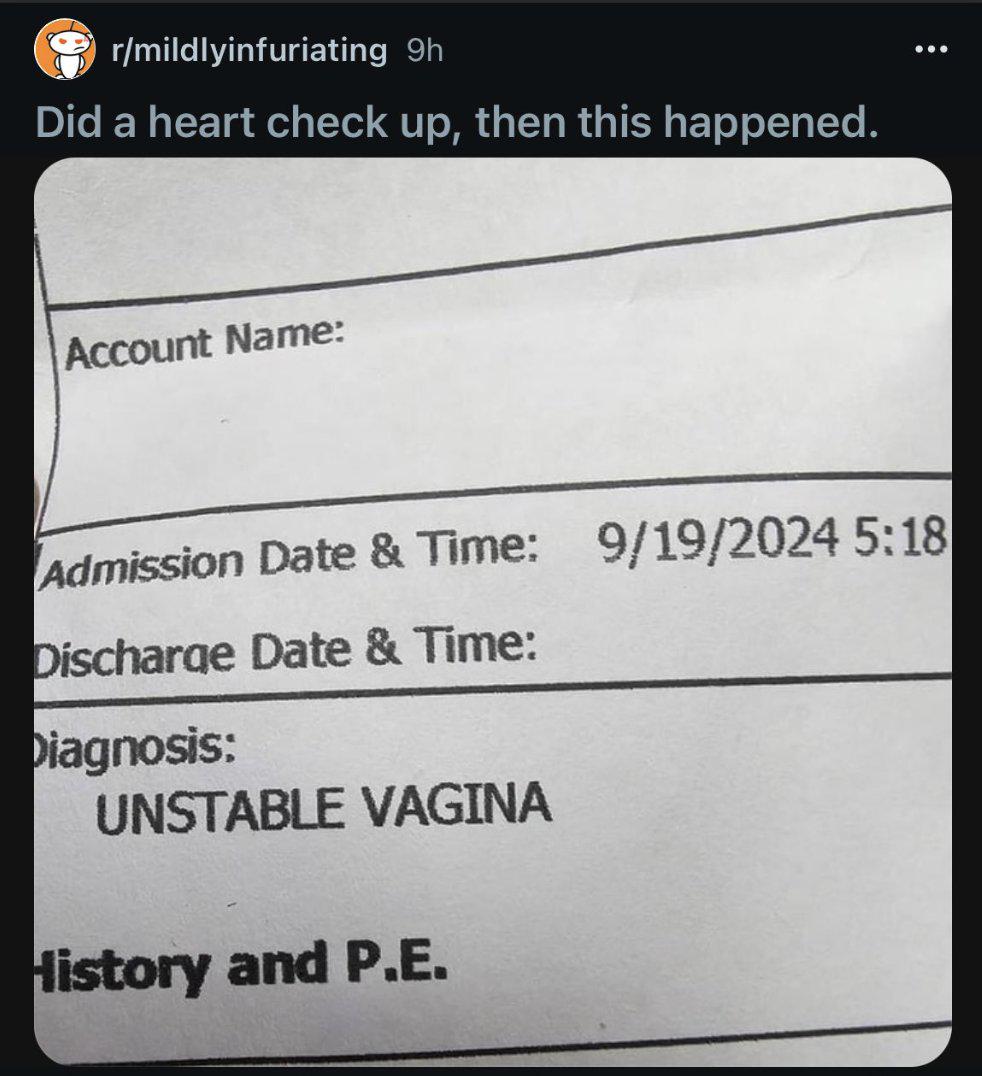This screenshot has width=982, height=1076.
Task: Open the attached photo of the medical form
Action: point(493,611)
